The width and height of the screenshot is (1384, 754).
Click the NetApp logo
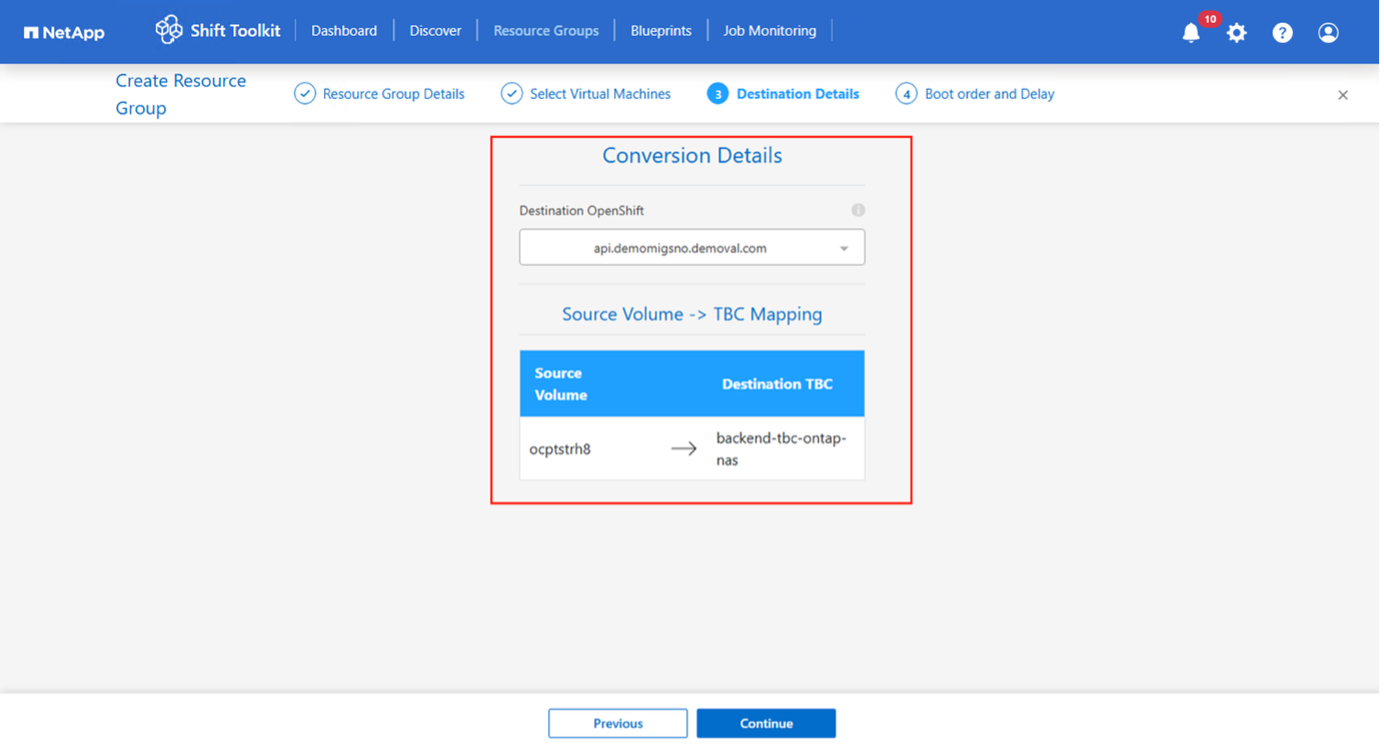click(64, 32)
